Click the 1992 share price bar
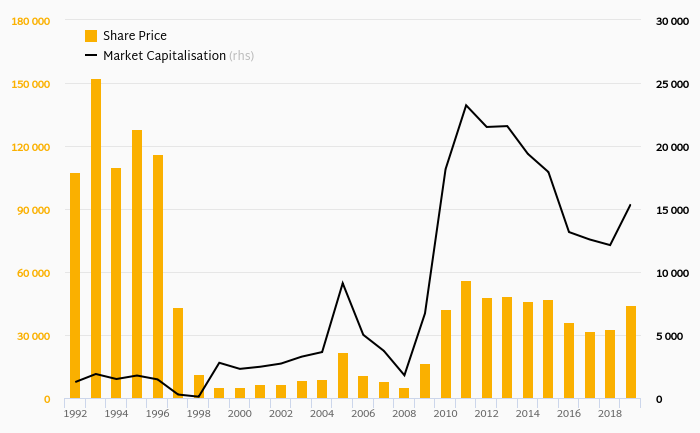The width and height of the screenshot is (700, 433). pyautogui.click(x=75, y=286)
